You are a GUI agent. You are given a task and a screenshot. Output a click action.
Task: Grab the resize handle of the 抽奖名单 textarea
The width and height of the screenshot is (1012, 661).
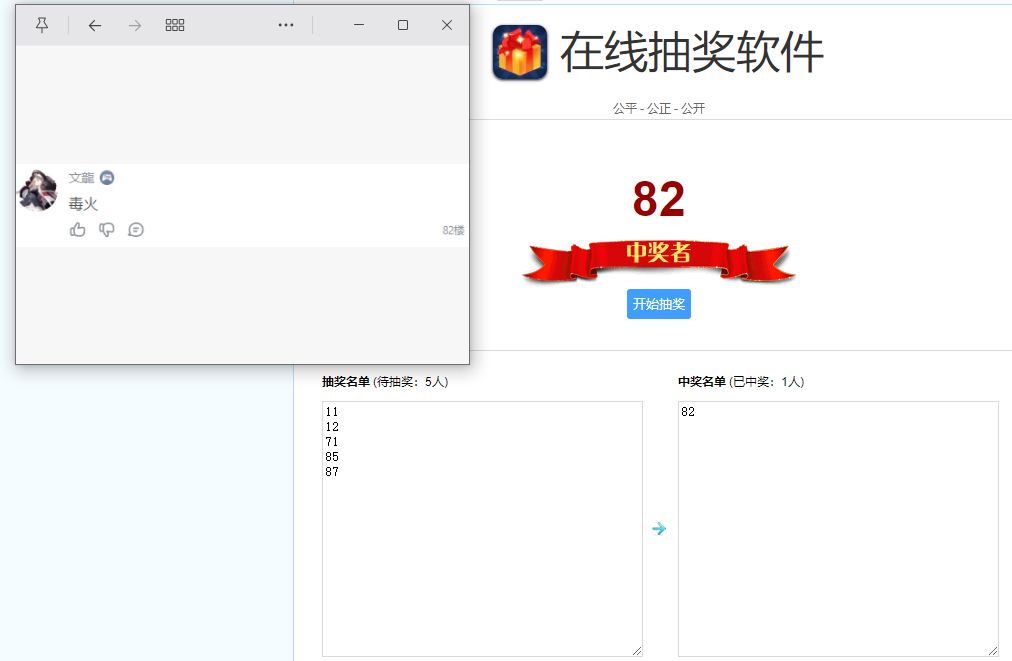637,651
